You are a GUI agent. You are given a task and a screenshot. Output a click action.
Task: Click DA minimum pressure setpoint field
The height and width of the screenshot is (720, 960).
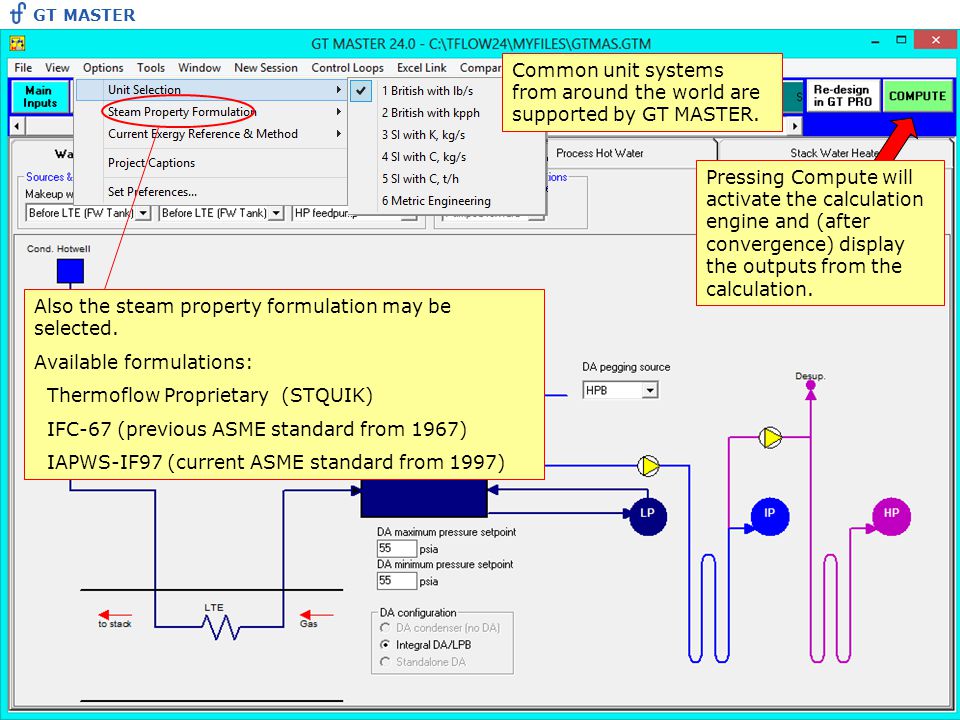pyautogui.click(x=396, y=580)
